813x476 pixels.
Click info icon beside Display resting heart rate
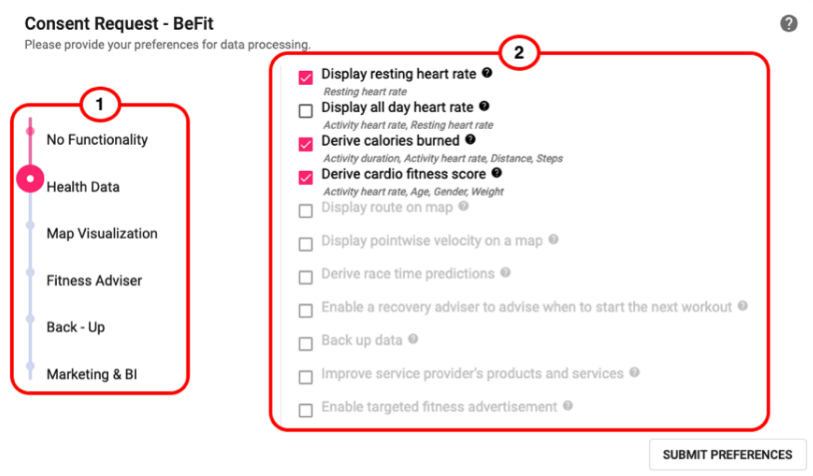coord(487,73)
